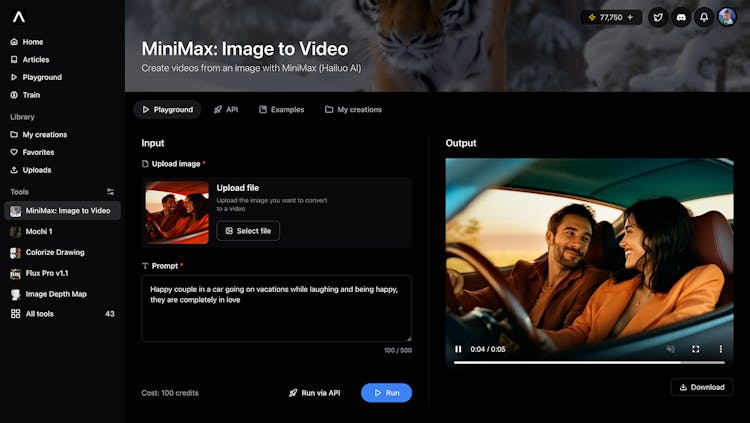This screenshot has height=423, width=750.
Task: Click the lightning bolt credits icon
Action: pos(592,17)
